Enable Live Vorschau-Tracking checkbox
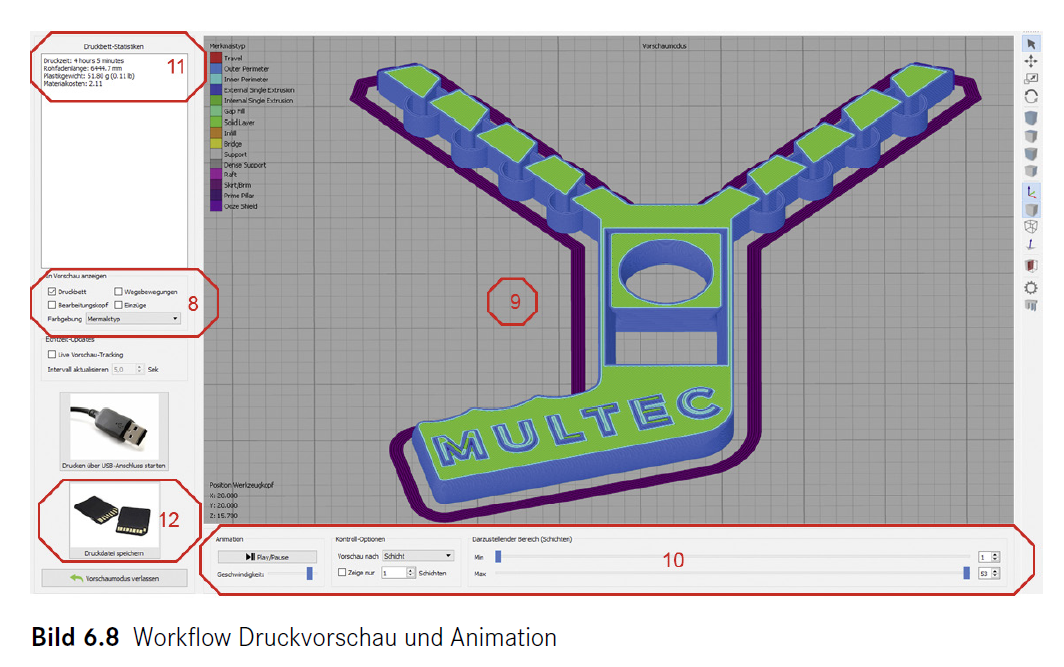The image size is (1064, 667). (52, 354)
